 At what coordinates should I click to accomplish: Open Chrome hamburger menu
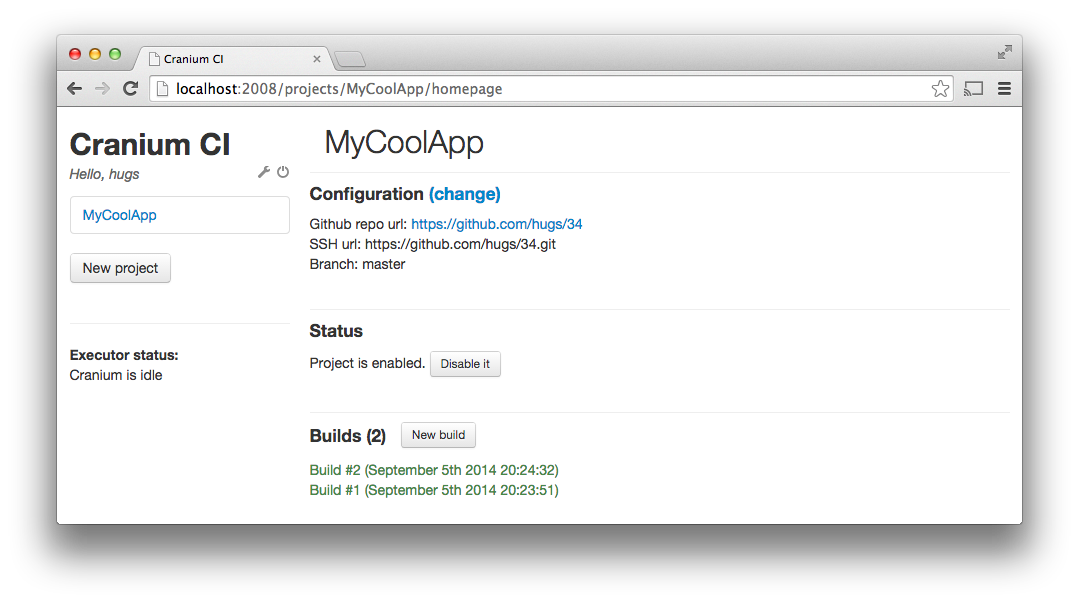(x=1005, y=89)
